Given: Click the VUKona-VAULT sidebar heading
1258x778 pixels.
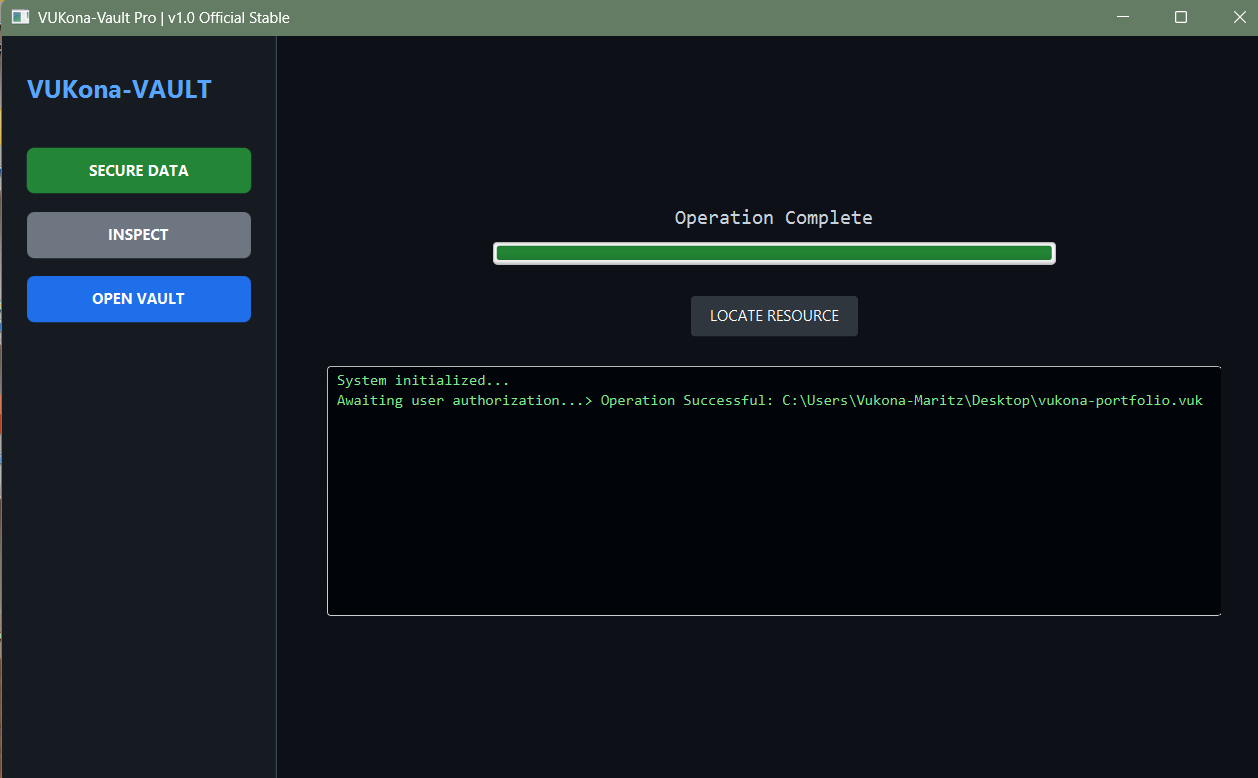Looking at the screenshot, I should (x=118, y=89).
